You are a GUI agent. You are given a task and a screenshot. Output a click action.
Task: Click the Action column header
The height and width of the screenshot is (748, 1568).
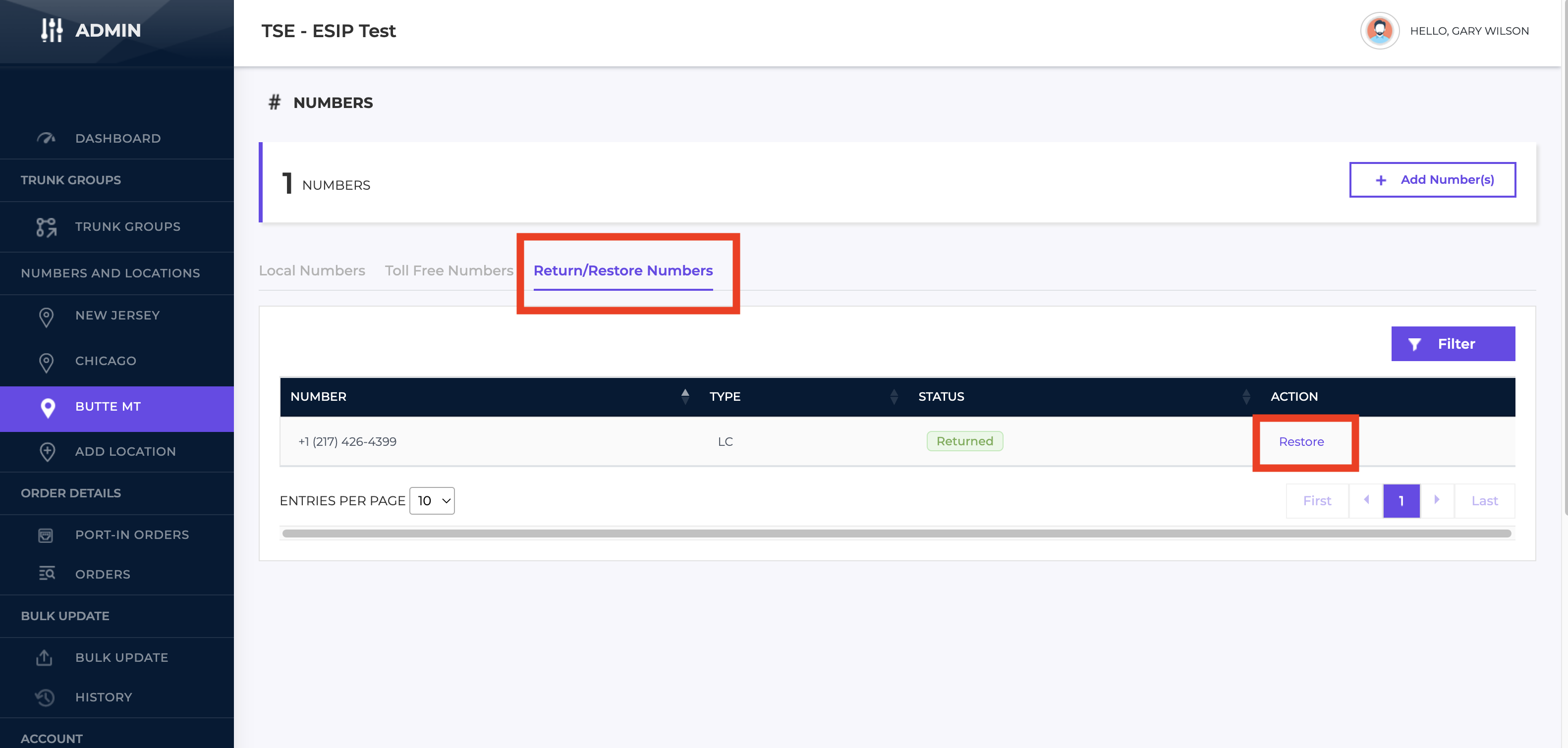(x=1293, y=397)
